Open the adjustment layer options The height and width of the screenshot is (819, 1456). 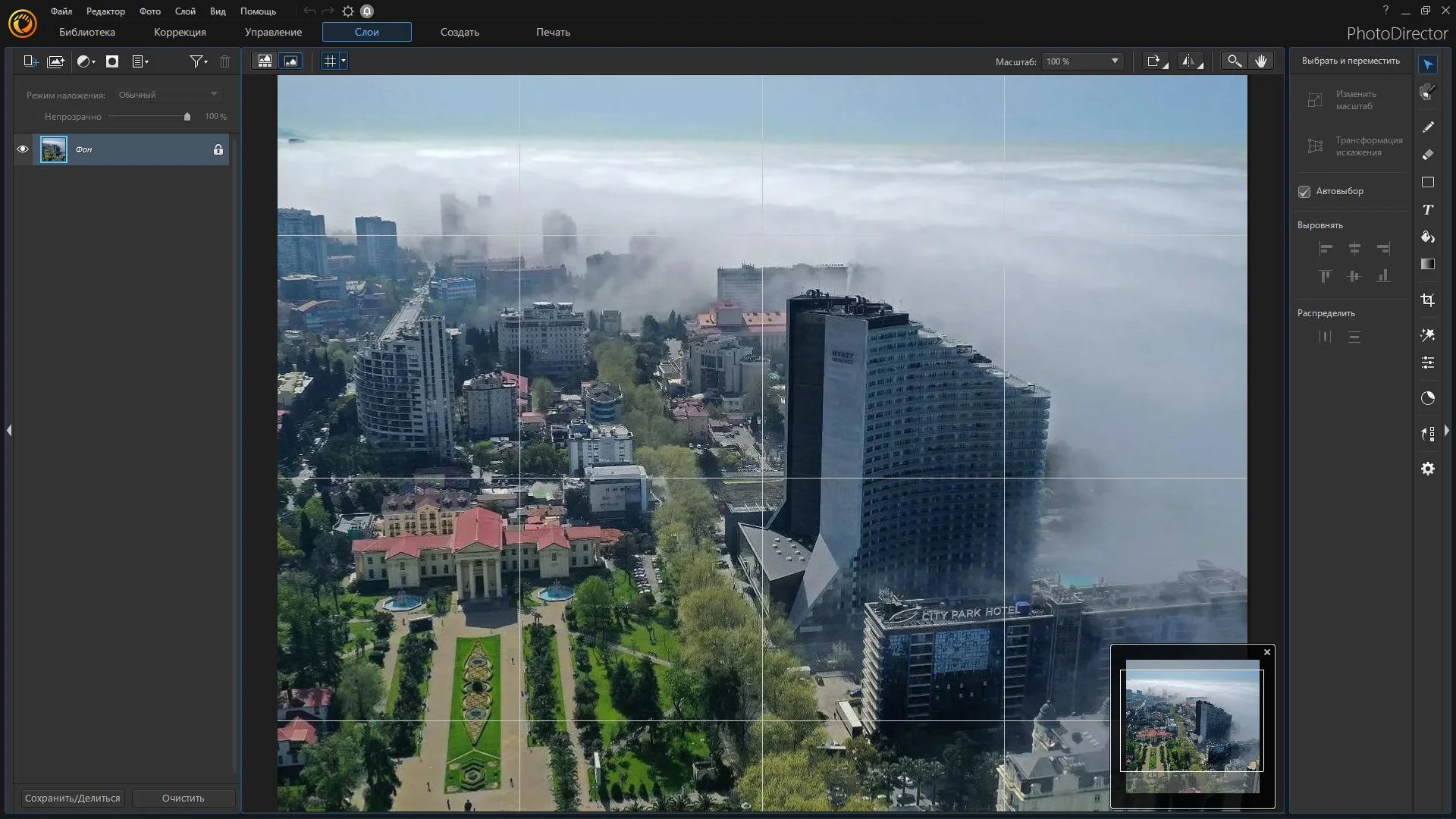click(86, 61)
